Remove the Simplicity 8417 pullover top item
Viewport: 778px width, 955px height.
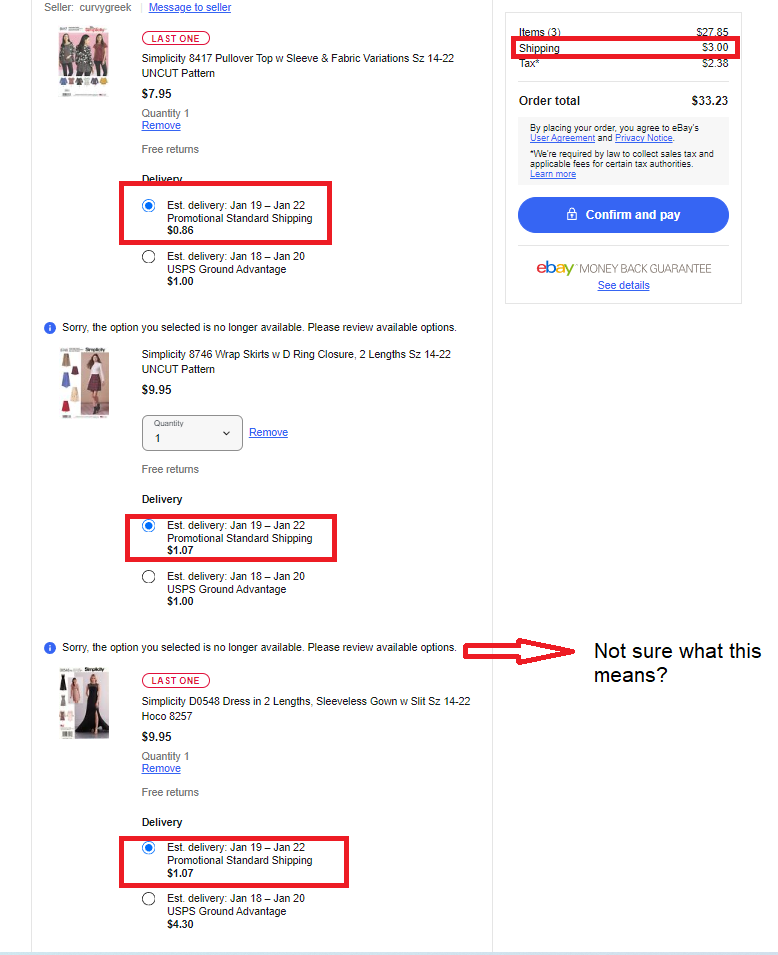tap(161, 125)
